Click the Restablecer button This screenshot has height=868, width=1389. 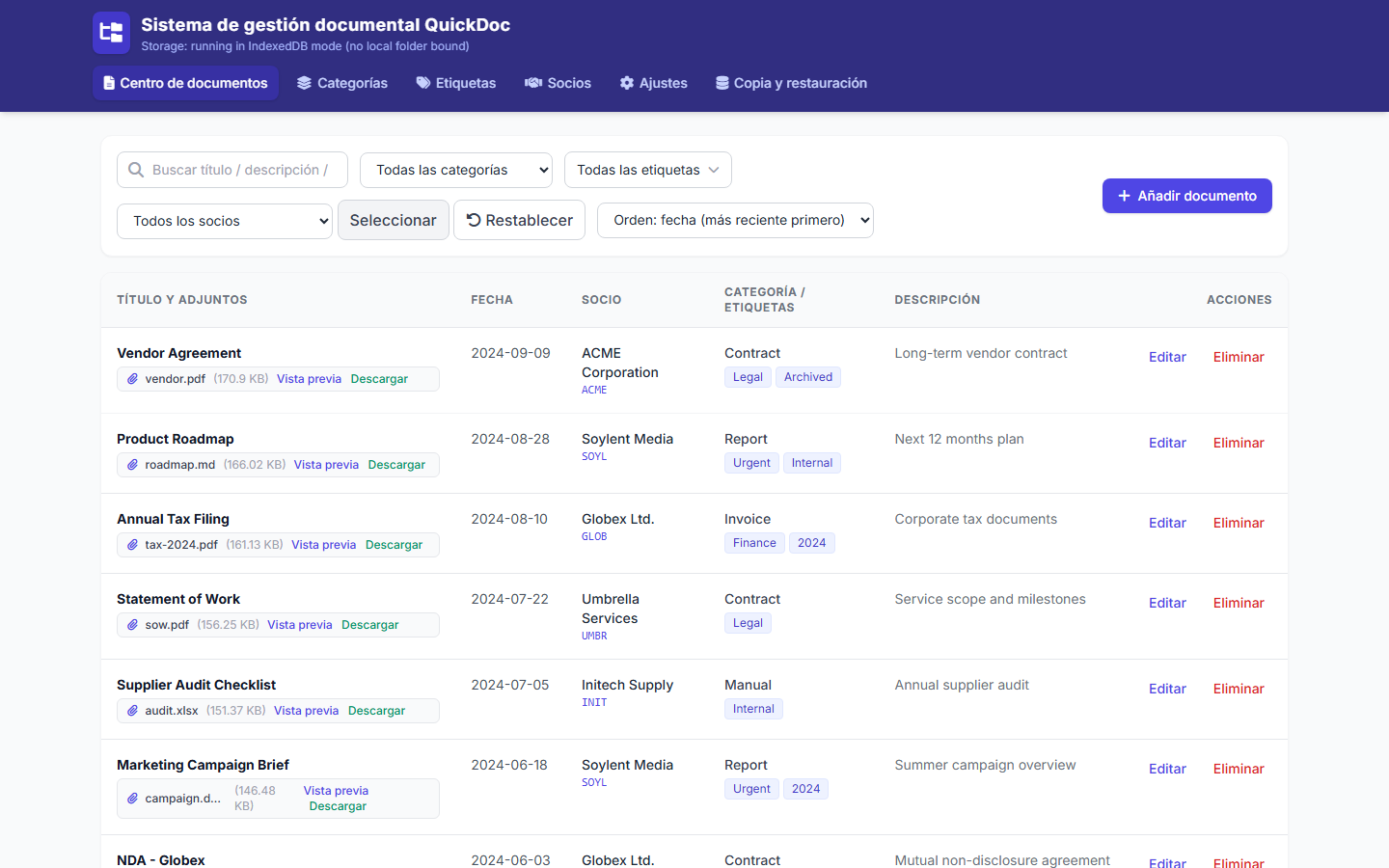[520, 220]
